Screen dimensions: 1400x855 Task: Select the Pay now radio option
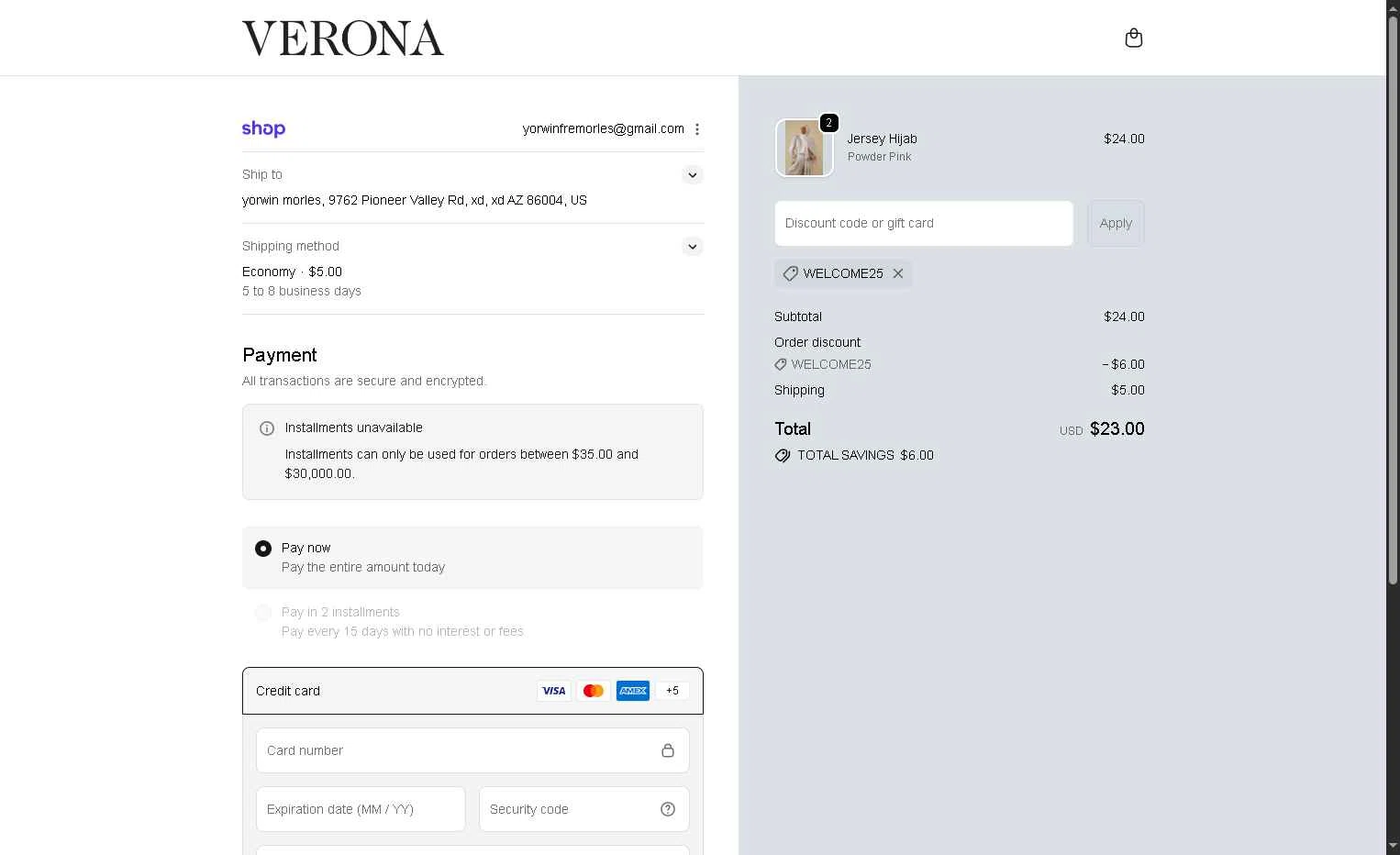click(x=263, y=549)
